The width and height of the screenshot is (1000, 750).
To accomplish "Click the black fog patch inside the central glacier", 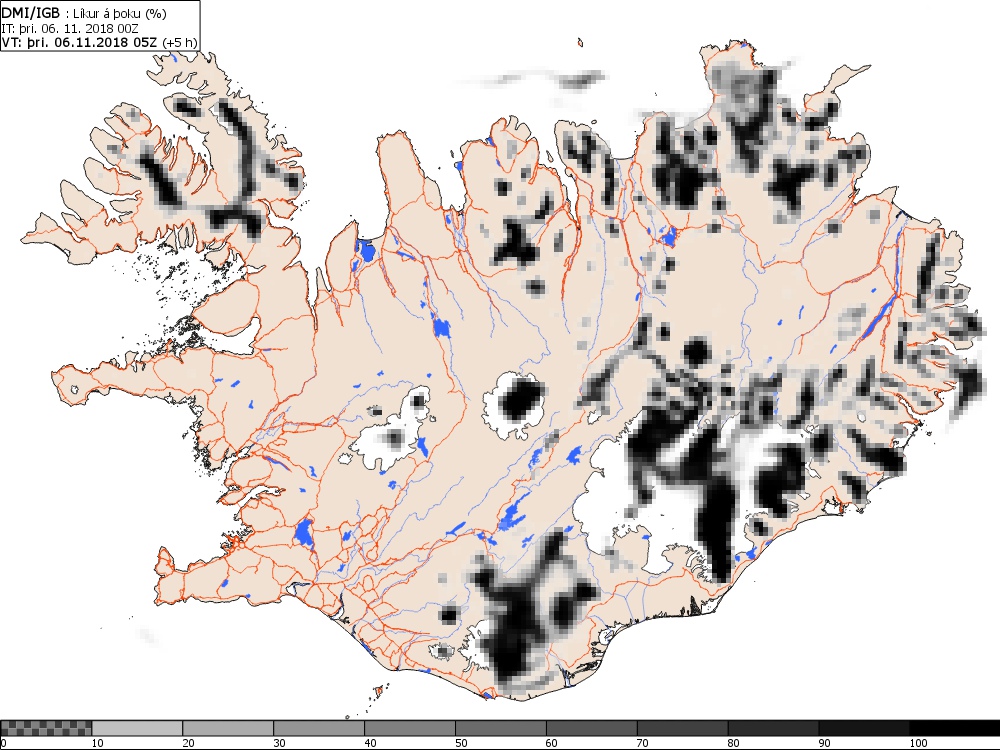I will pyautogui.click(x=520, y=403).
